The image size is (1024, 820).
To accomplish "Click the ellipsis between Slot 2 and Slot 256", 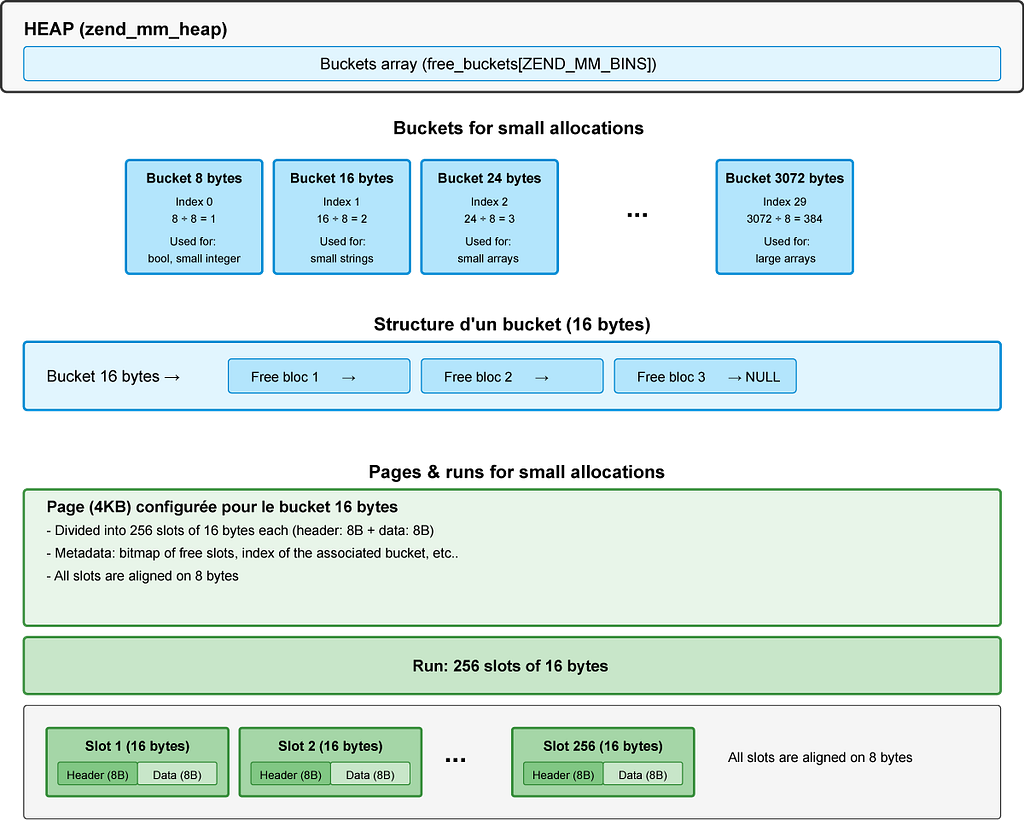I will click(x=455, y=760).
